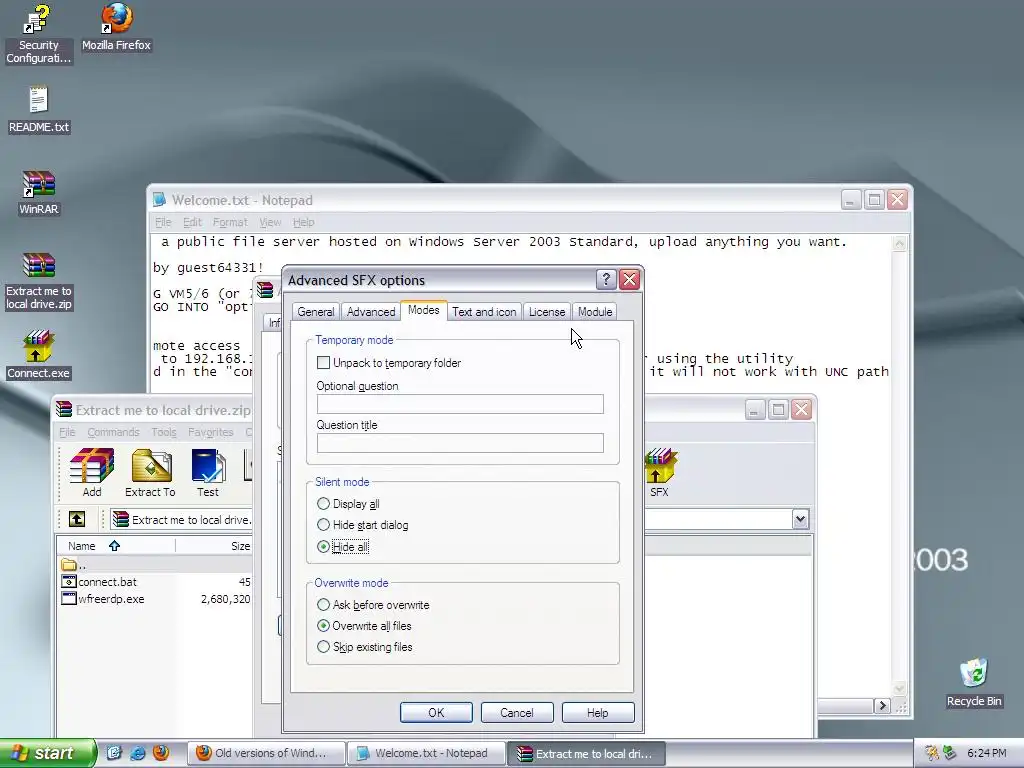Click the Modes tab
The image size is (1024, 768).
[x=424, y=310]
